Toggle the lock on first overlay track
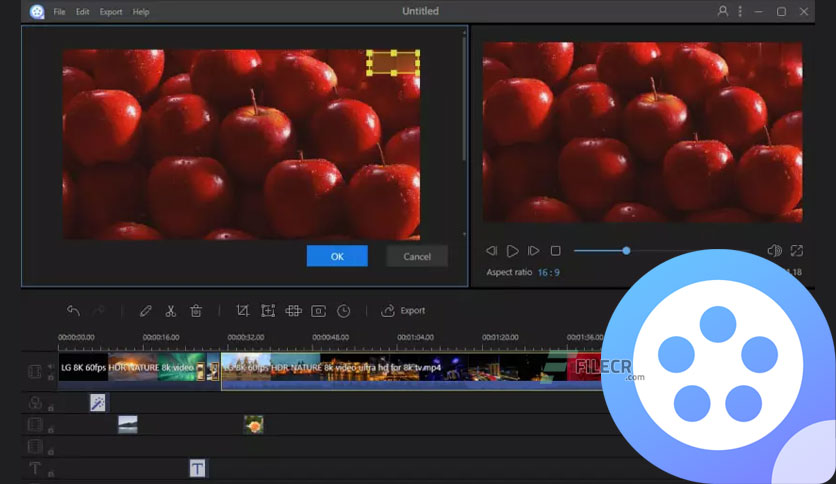The width and height of the screenshot is (836, 484). [x=51, y=429]
